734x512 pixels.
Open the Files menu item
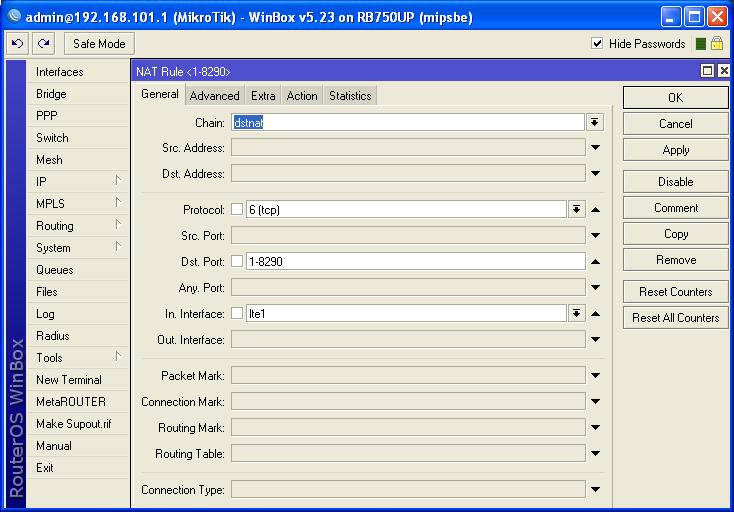pos(78,292)
